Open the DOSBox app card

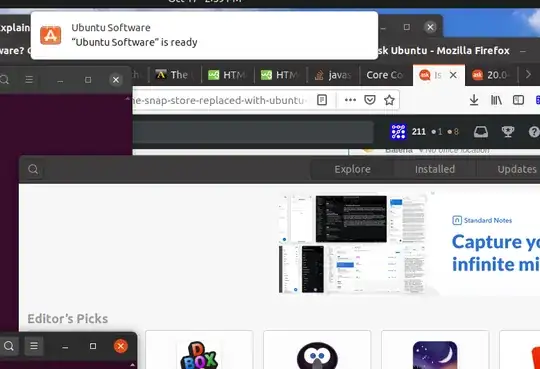click(x=199, y=350)
